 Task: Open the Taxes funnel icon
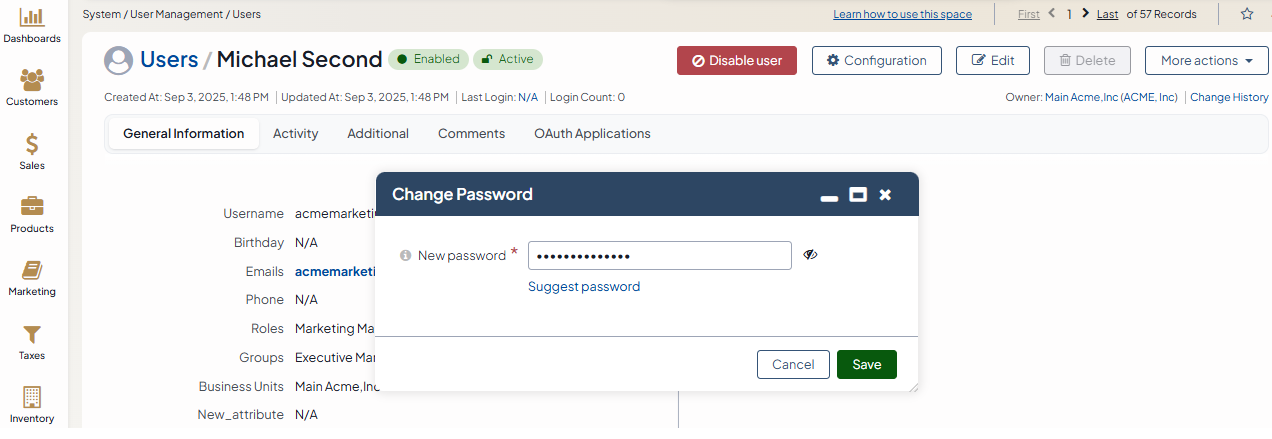[32, 334]
